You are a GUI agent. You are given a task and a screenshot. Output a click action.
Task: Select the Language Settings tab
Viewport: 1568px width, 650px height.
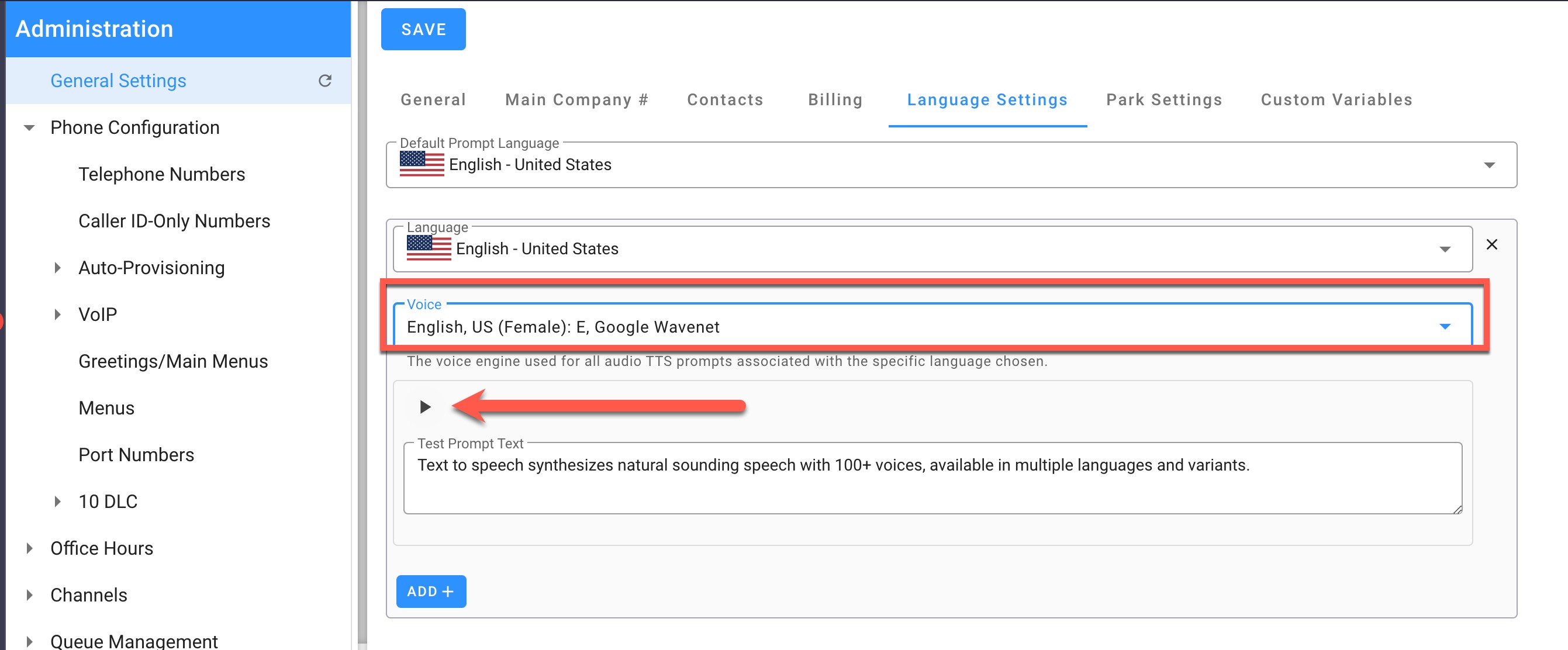[x=987, y=100]
